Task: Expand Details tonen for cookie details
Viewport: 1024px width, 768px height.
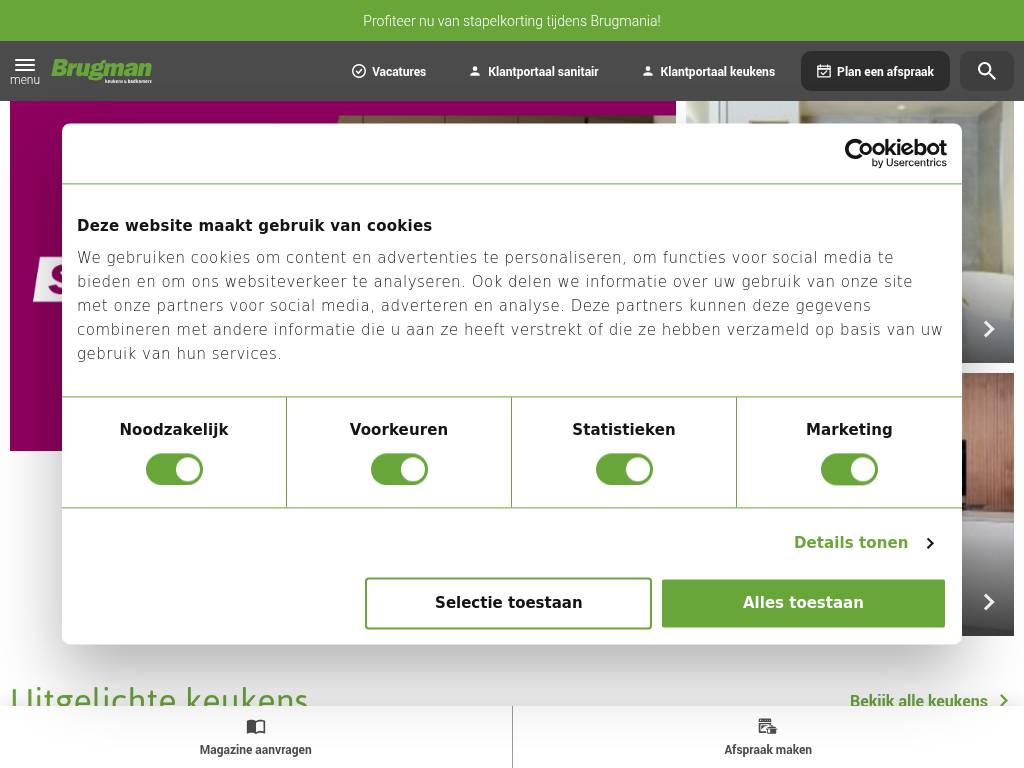Action: [863, 543]
